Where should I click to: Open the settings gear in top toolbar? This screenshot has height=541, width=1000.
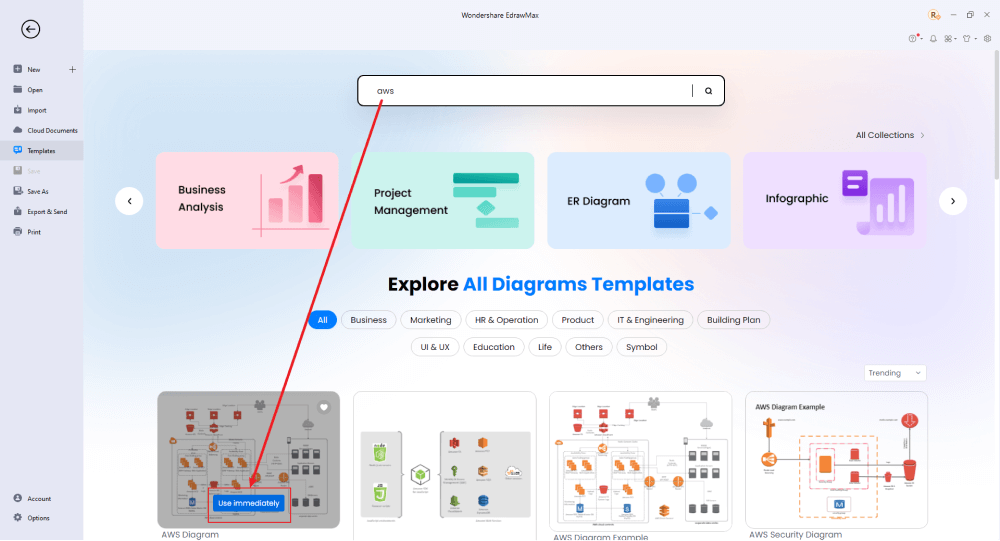click(987, 39)
